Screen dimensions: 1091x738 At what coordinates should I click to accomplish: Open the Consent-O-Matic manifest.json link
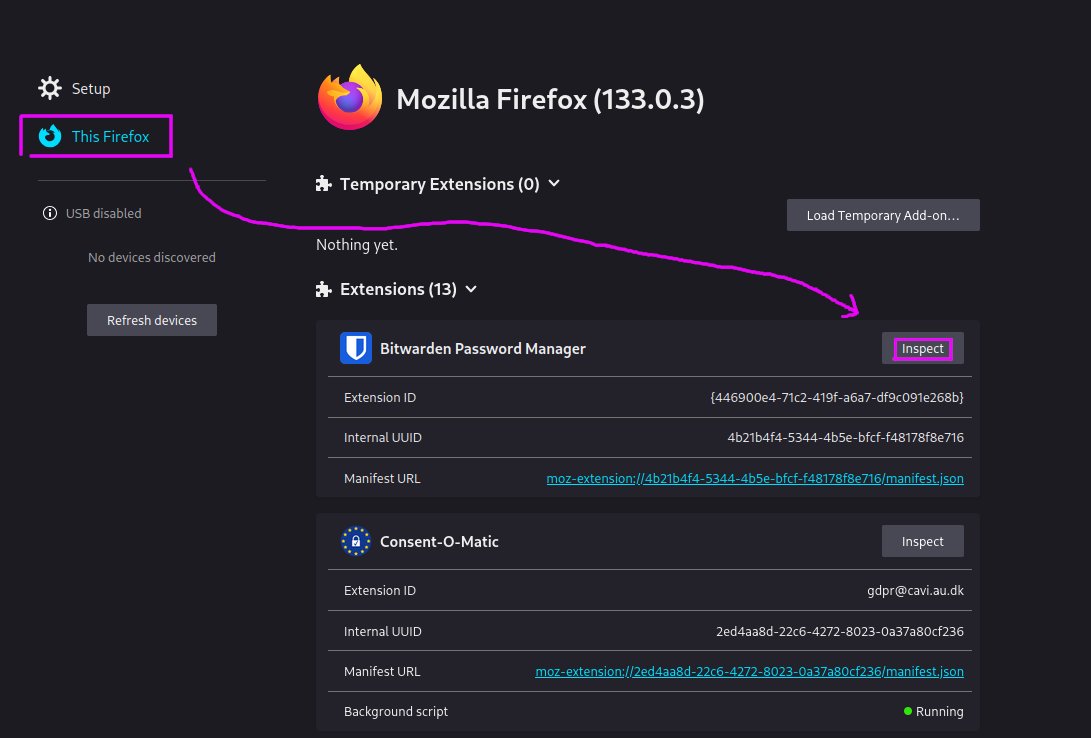(x=749, y=671)
